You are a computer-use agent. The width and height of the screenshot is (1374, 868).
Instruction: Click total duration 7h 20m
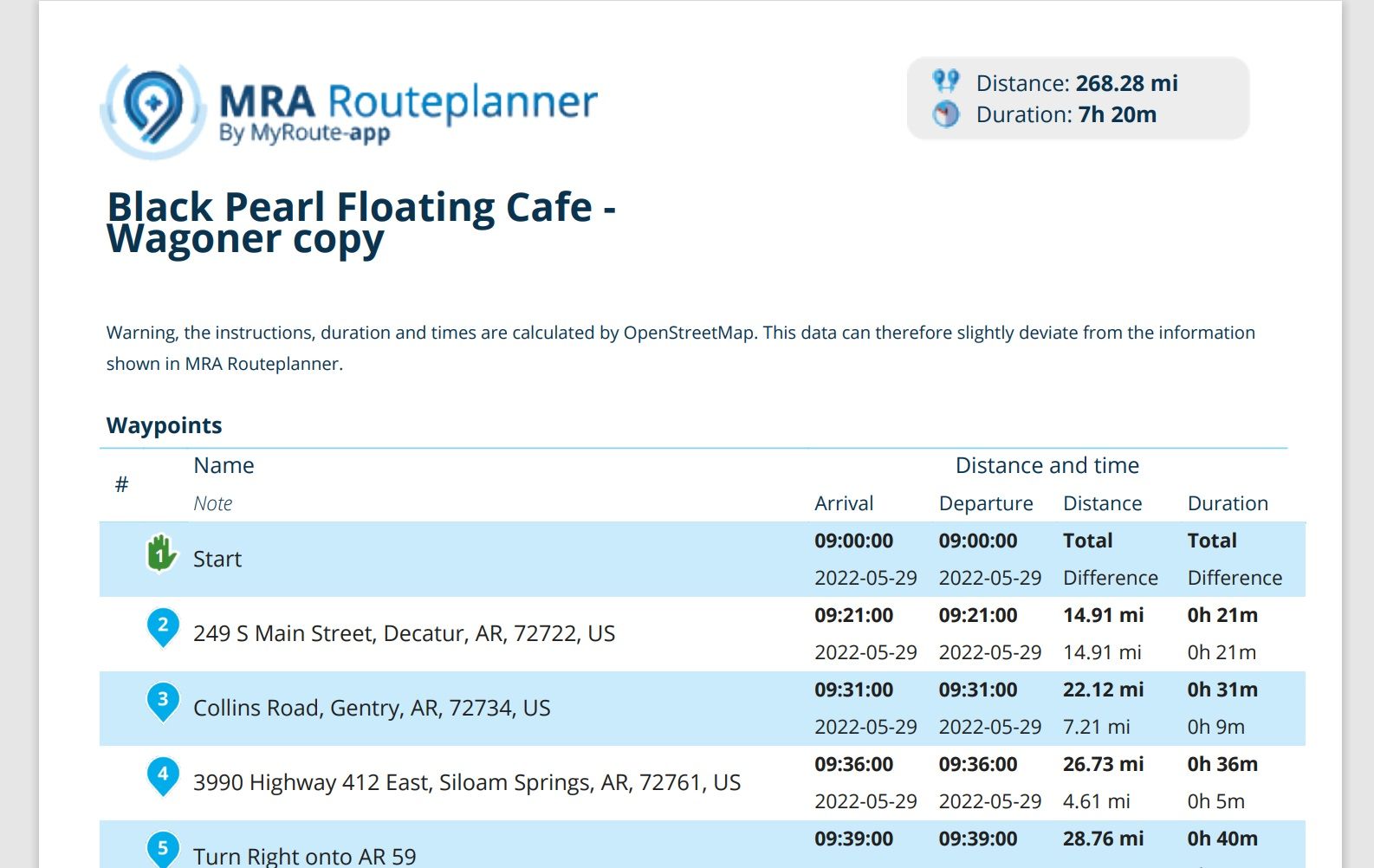coord(1118,114)
